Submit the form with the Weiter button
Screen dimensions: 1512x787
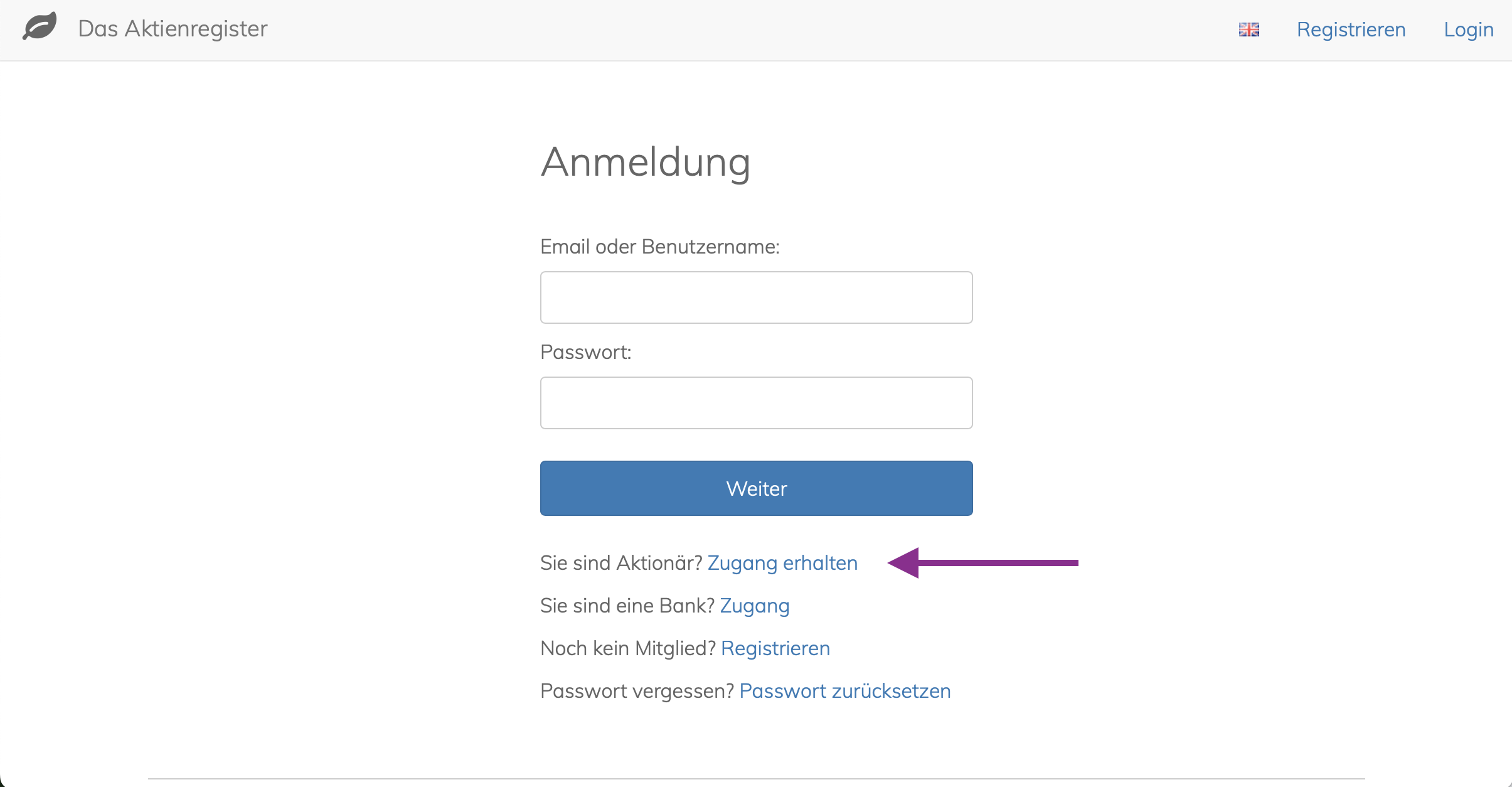[x=756, y=488]
